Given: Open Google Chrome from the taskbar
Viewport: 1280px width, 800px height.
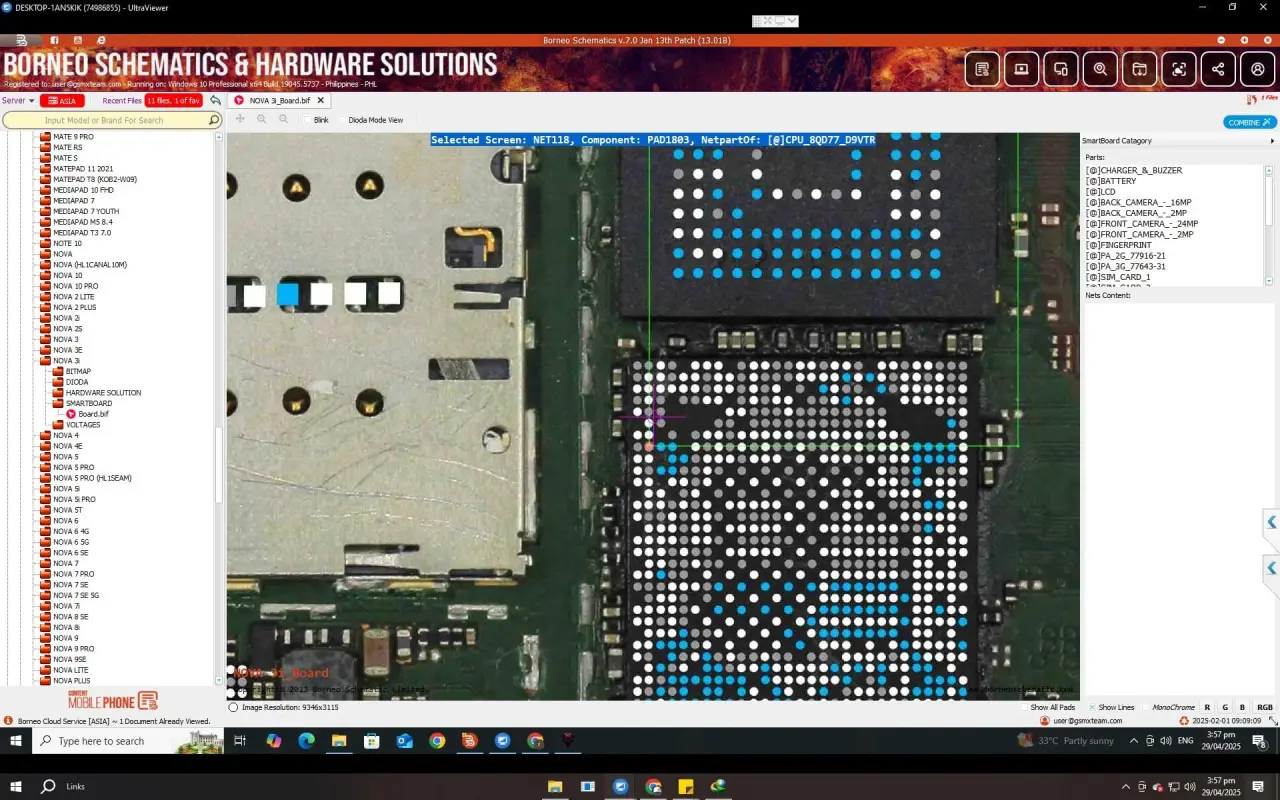Looking at the screenshot, I should (x=437, y=741).
